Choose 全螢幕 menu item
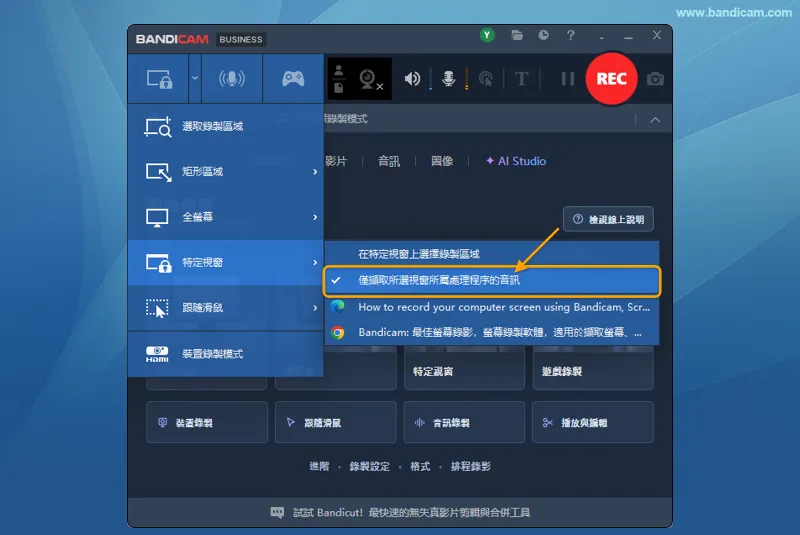 (226, 217)
